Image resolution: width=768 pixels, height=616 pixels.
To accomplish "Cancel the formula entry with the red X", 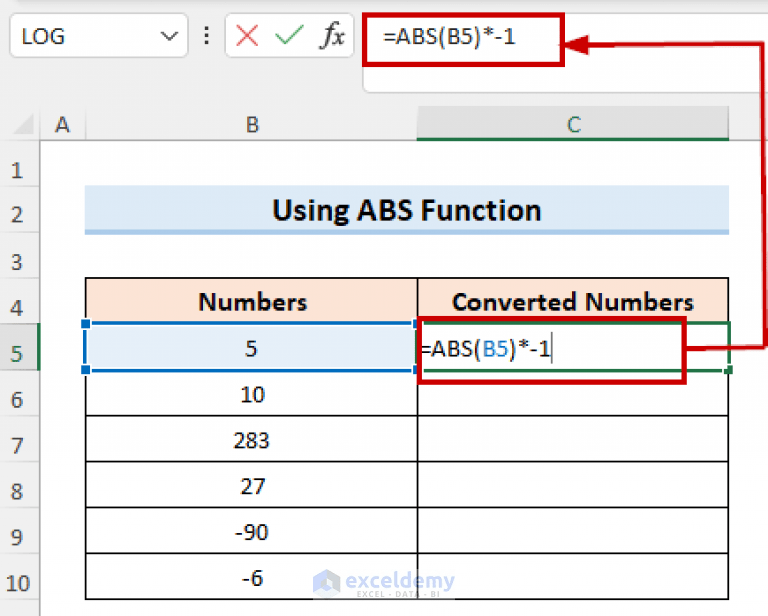I will pyautogui.click(x=247, y=36).
